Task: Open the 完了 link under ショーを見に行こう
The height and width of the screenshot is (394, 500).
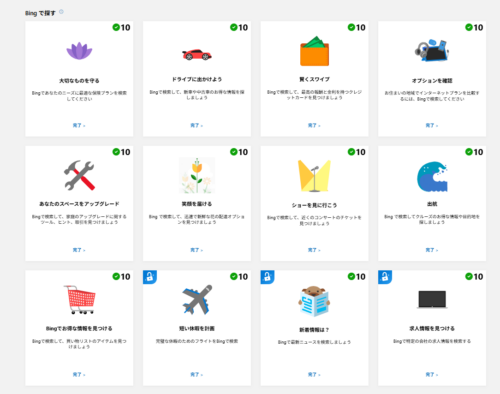Action: (314, 250)
